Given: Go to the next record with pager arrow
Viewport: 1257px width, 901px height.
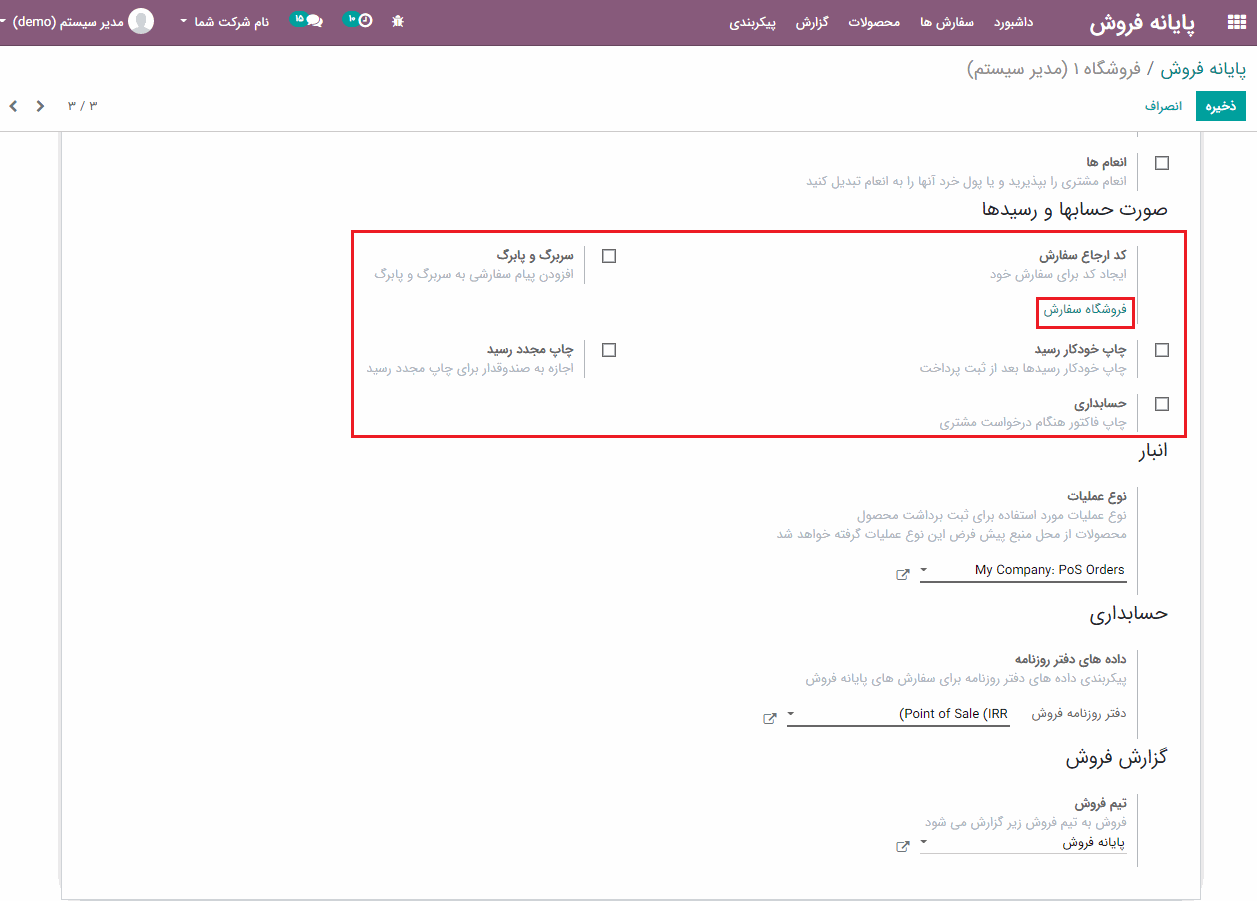Looking at the screenshot, I should pos(14,106).
